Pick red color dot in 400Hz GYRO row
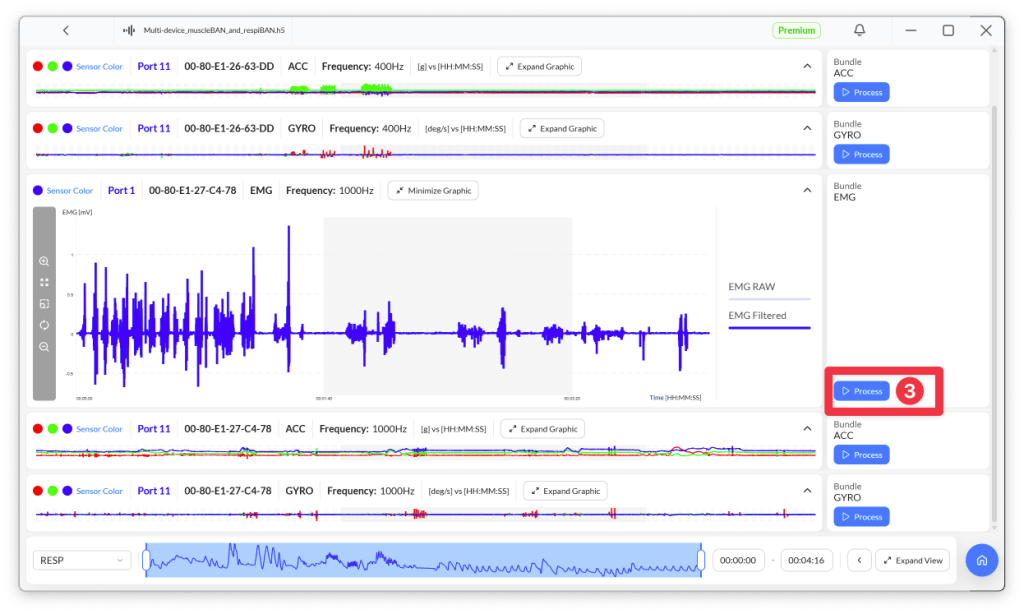This screenshot has height=614, width=1024. pos(38,128)
